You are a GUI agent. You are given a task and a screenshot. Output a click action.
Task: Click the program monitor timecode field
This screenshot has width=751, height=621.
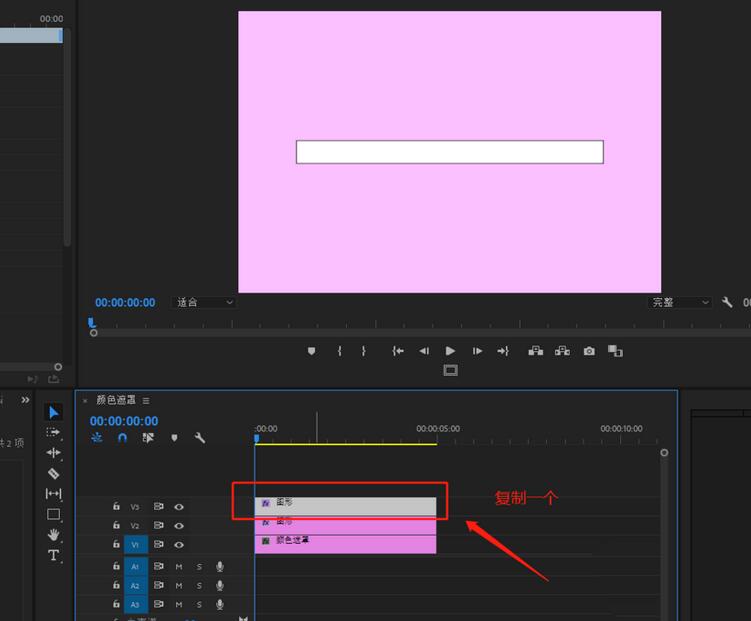[x=125, y=303]
